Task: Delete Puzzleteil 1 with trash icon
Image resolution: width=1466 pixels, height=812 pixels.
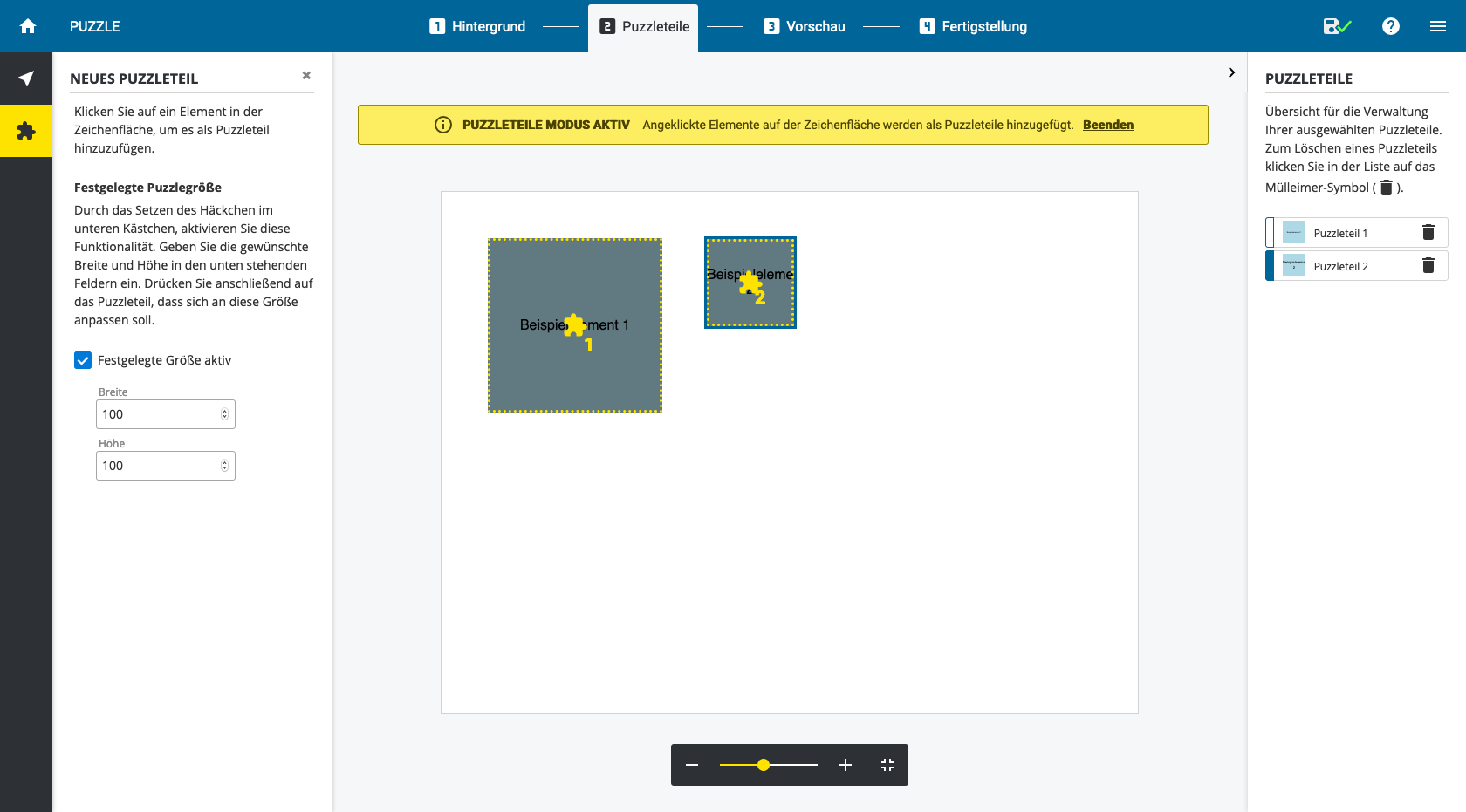Action: click(1428, 232)
